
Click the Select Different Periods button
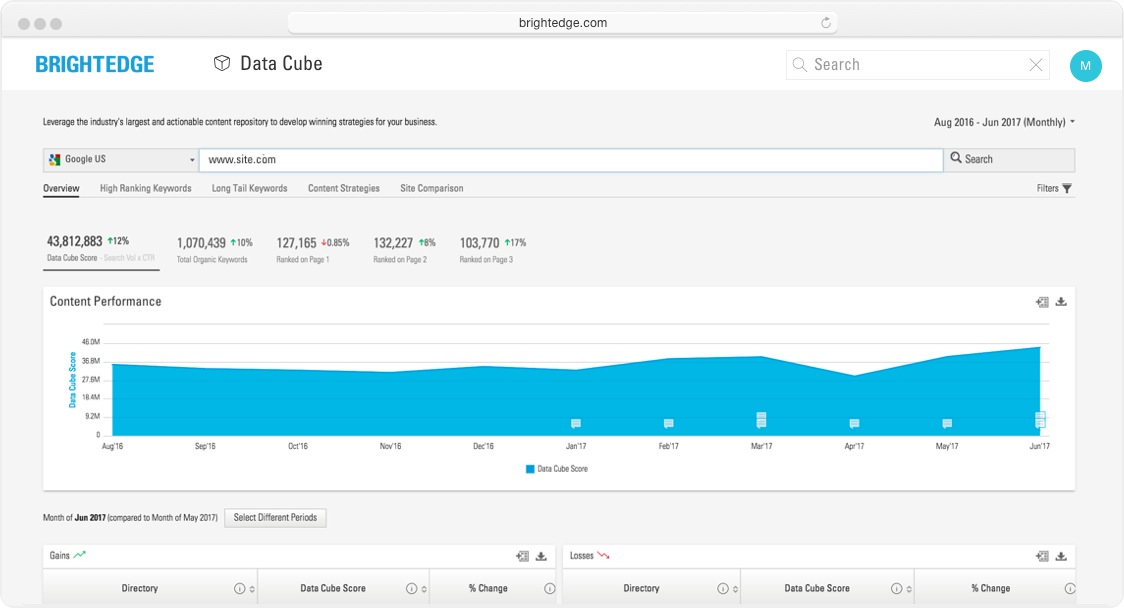[275, 518]
